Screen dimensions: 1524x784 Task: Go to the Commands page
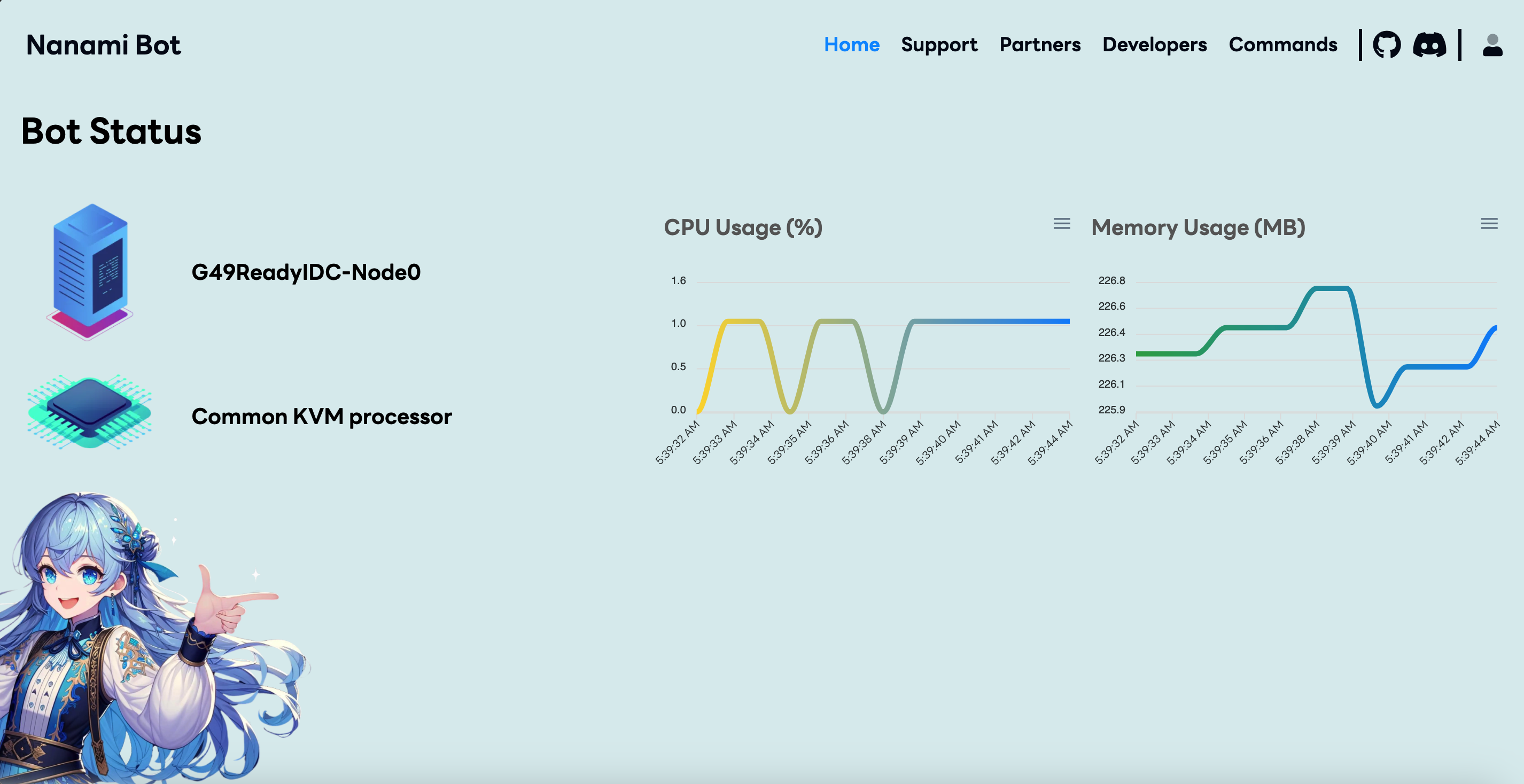pyautogui.click(x=1282, y=45)
